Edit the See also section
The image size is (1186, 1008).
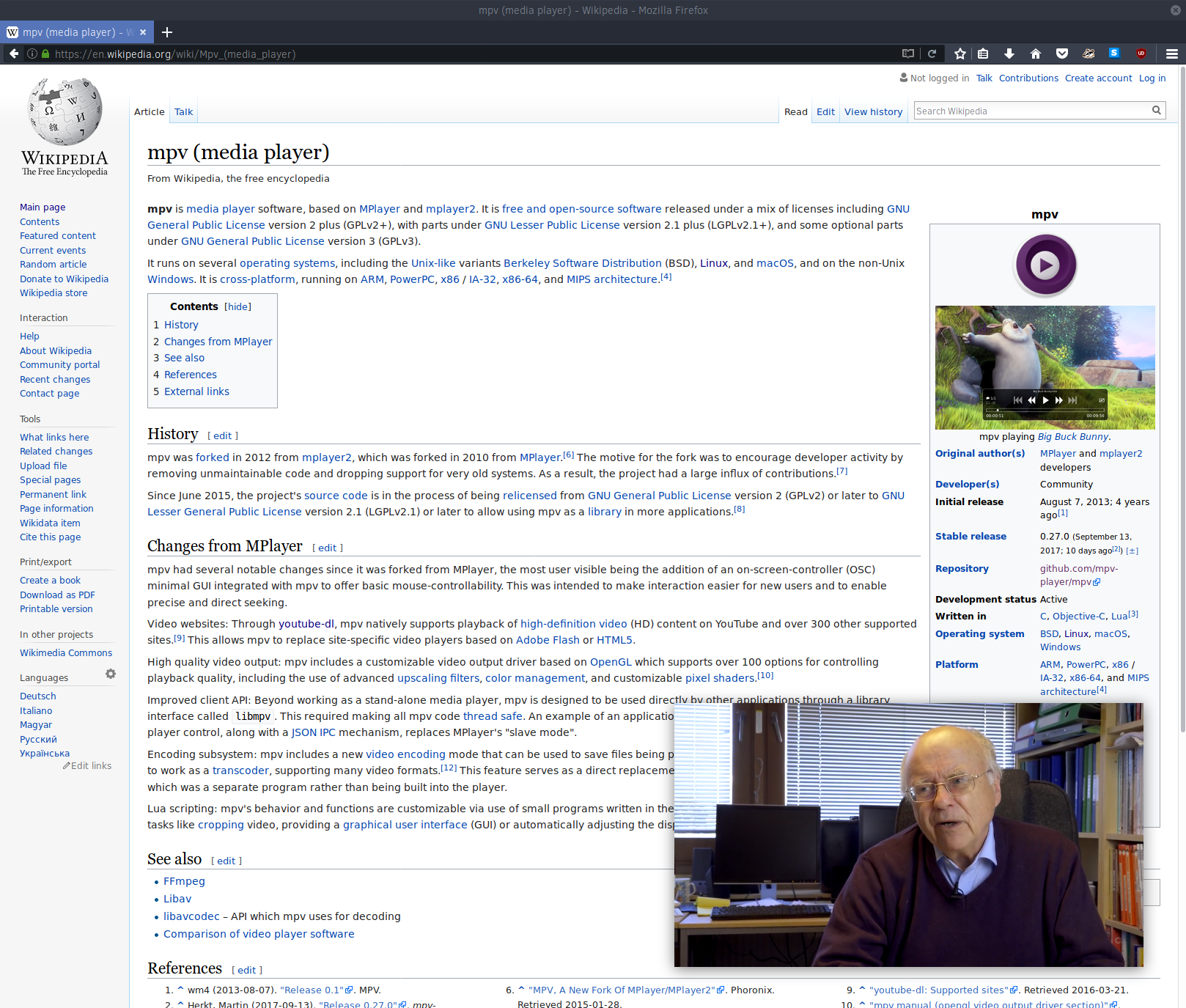226,861
